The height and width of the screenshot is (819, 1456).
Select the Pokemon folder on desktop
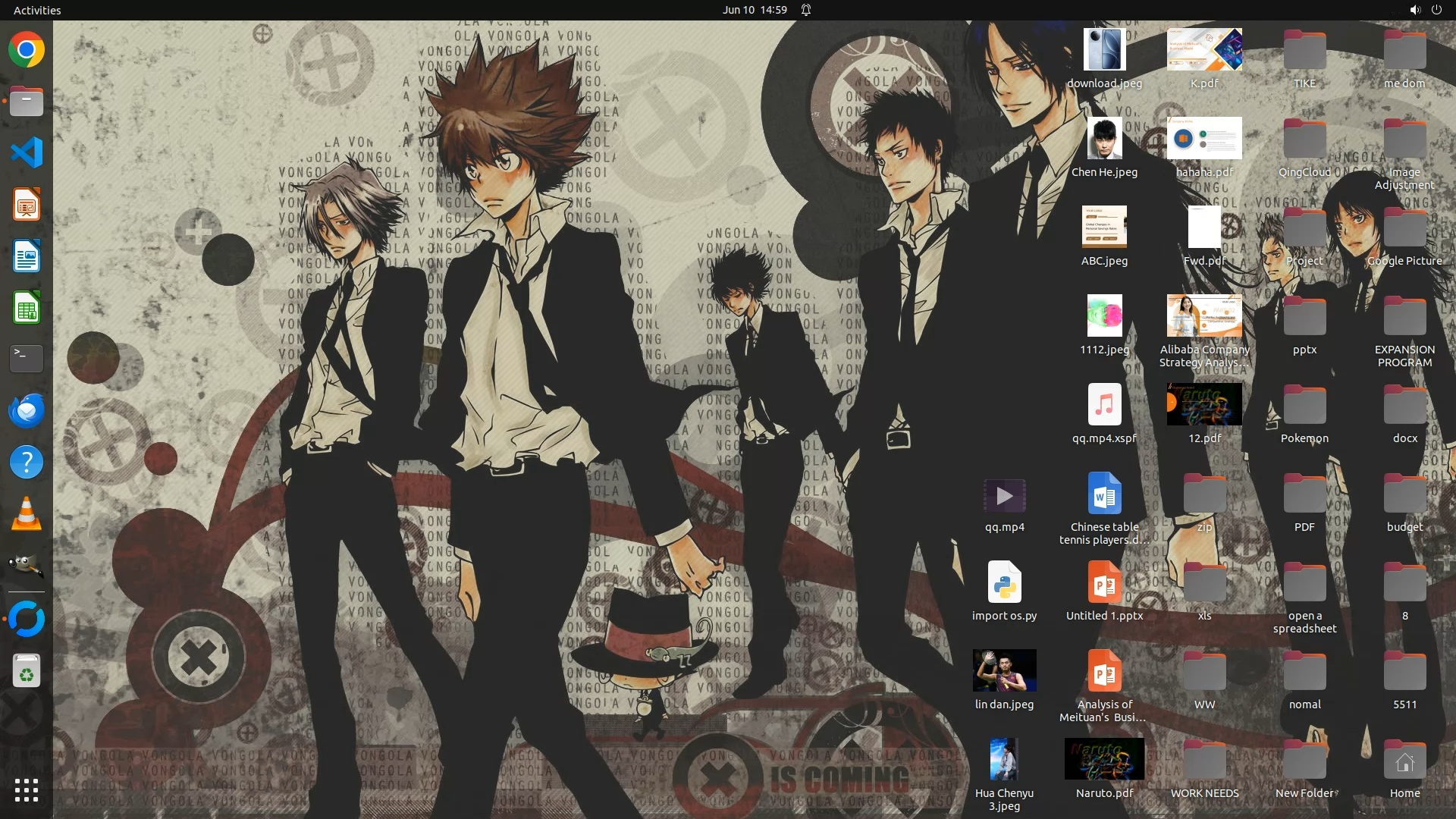1304,406
